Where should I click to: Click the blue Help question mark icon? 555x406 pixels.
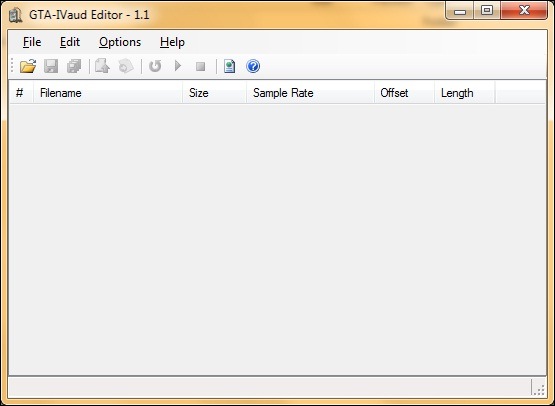pyautogui.click(x=253, y=66)
